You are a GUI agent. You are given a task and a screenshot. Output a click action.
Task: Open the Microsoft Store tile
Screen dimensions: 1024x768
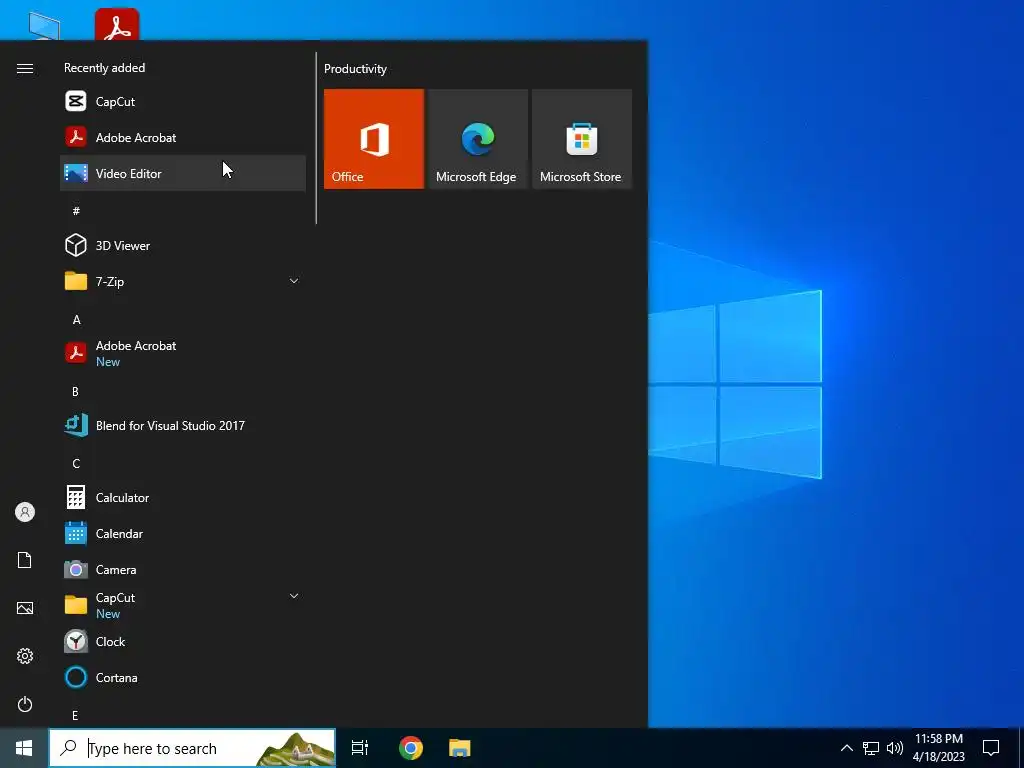pos(582,139)
